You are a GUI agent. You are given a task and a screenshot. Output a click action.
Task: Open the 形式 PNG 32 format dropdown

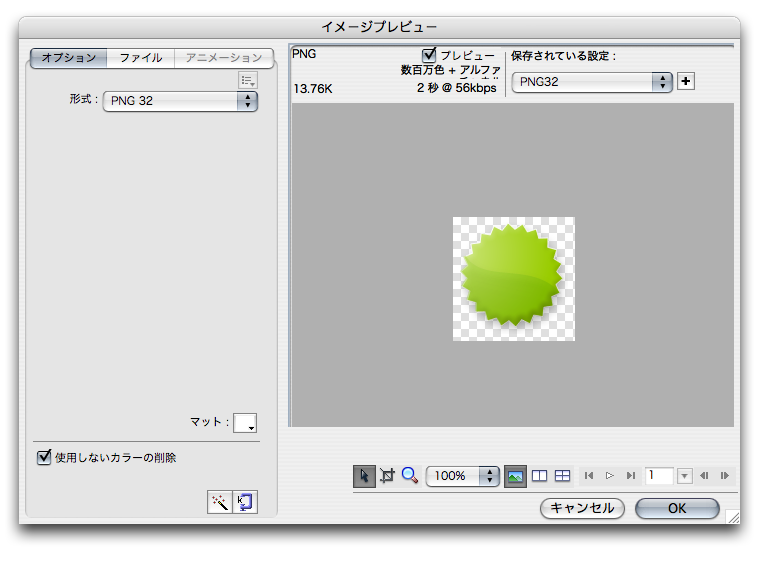point(180,101)
